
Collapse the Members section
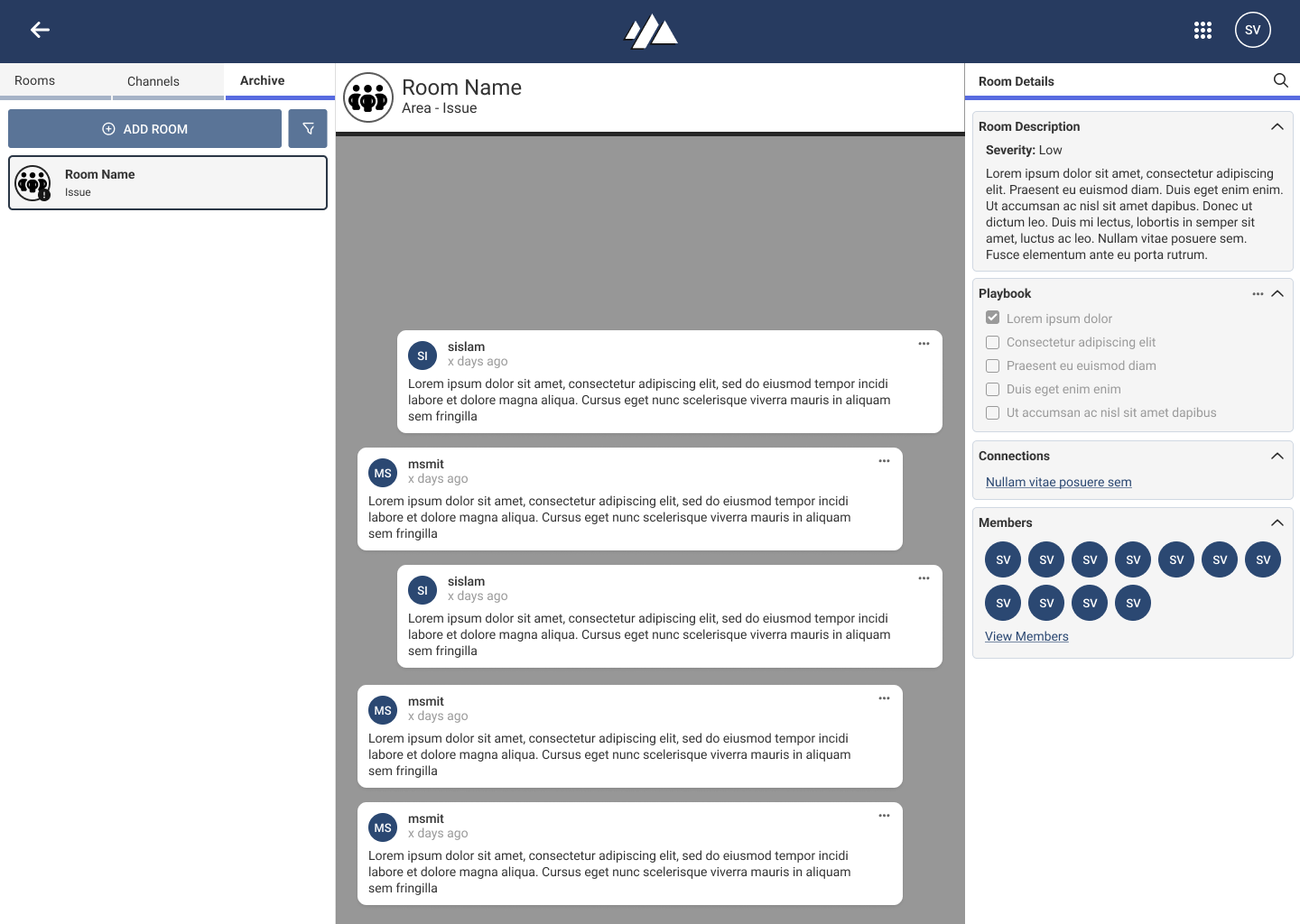click(x=1277, y=522)
